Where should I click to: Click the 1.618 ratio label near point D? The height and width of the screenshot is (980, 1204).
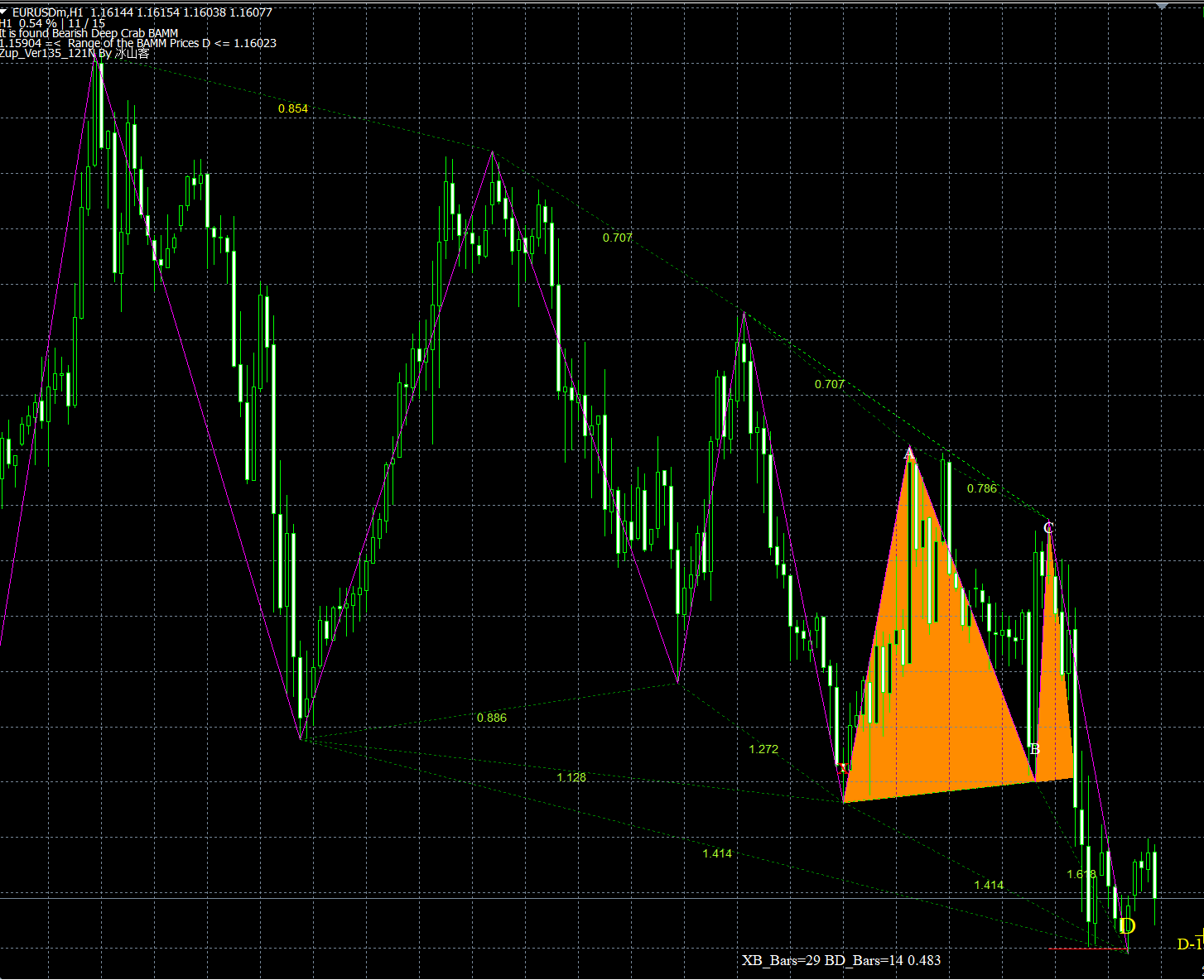tap(1081, 874)
